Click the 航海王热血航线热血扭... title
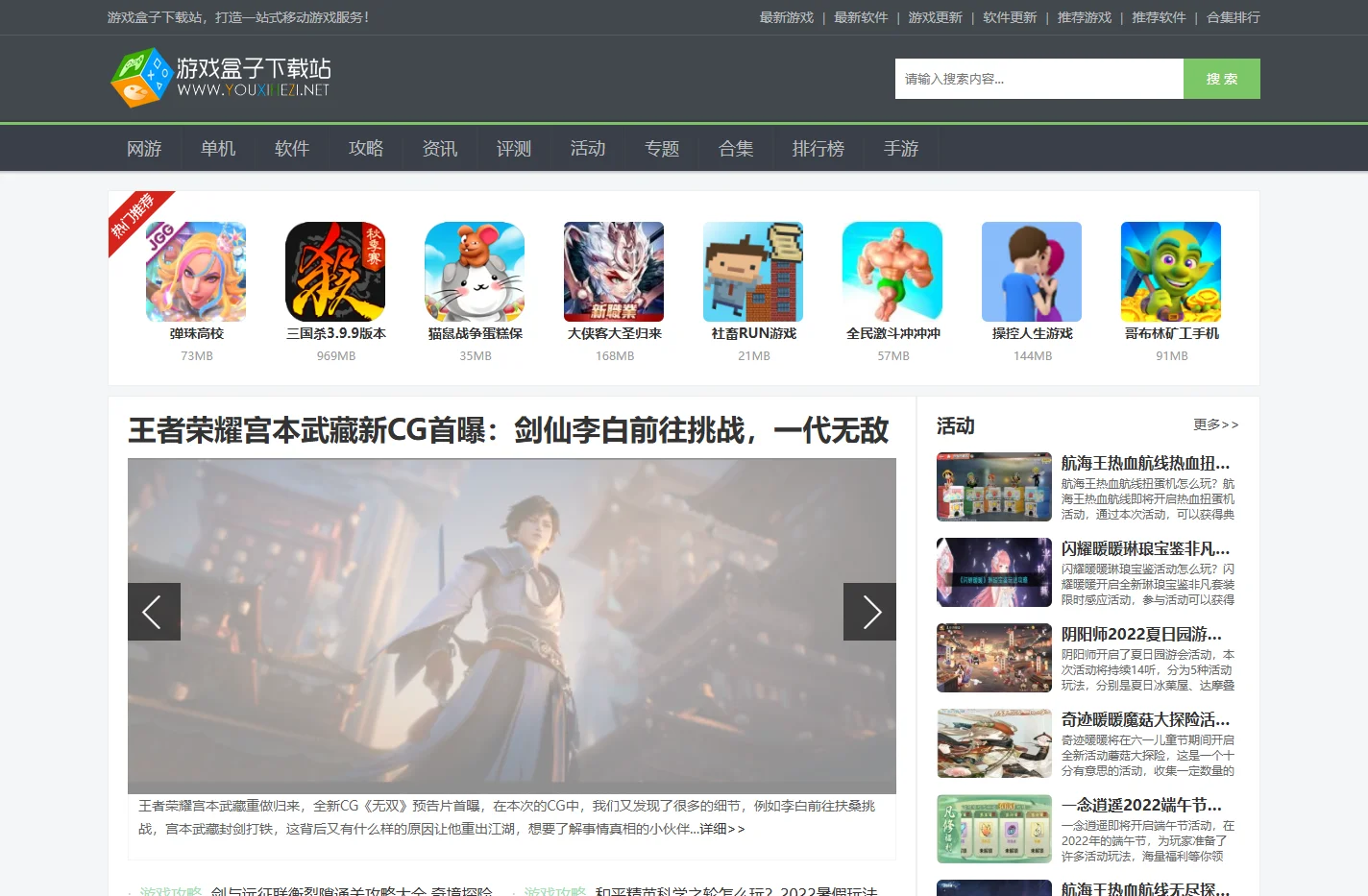The image size is (1368, 896). [1145, 463]
